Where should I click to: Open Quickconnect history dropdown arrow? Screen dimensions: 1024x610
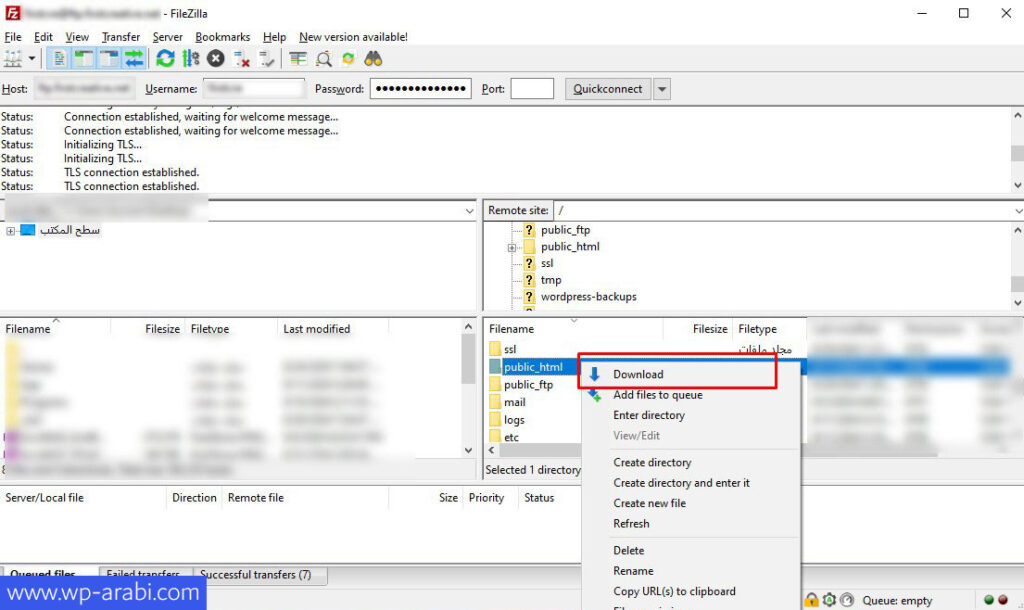tap(662, 89)
